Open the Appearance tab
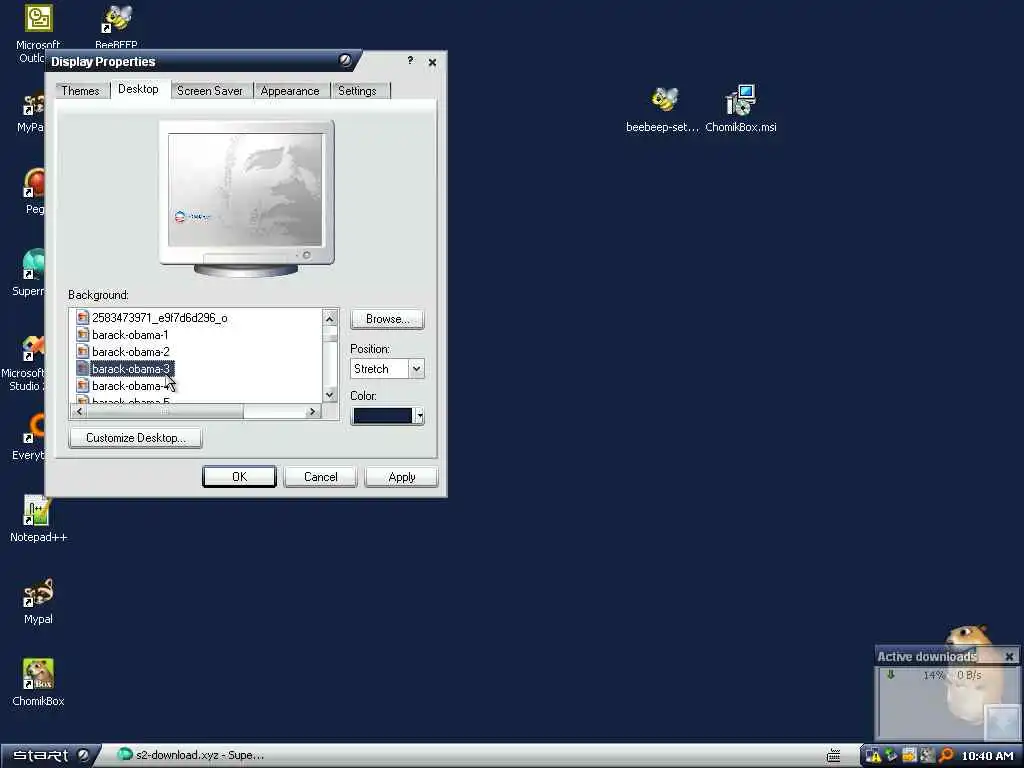Screen dimensions: 1024x768 (290, 91)
